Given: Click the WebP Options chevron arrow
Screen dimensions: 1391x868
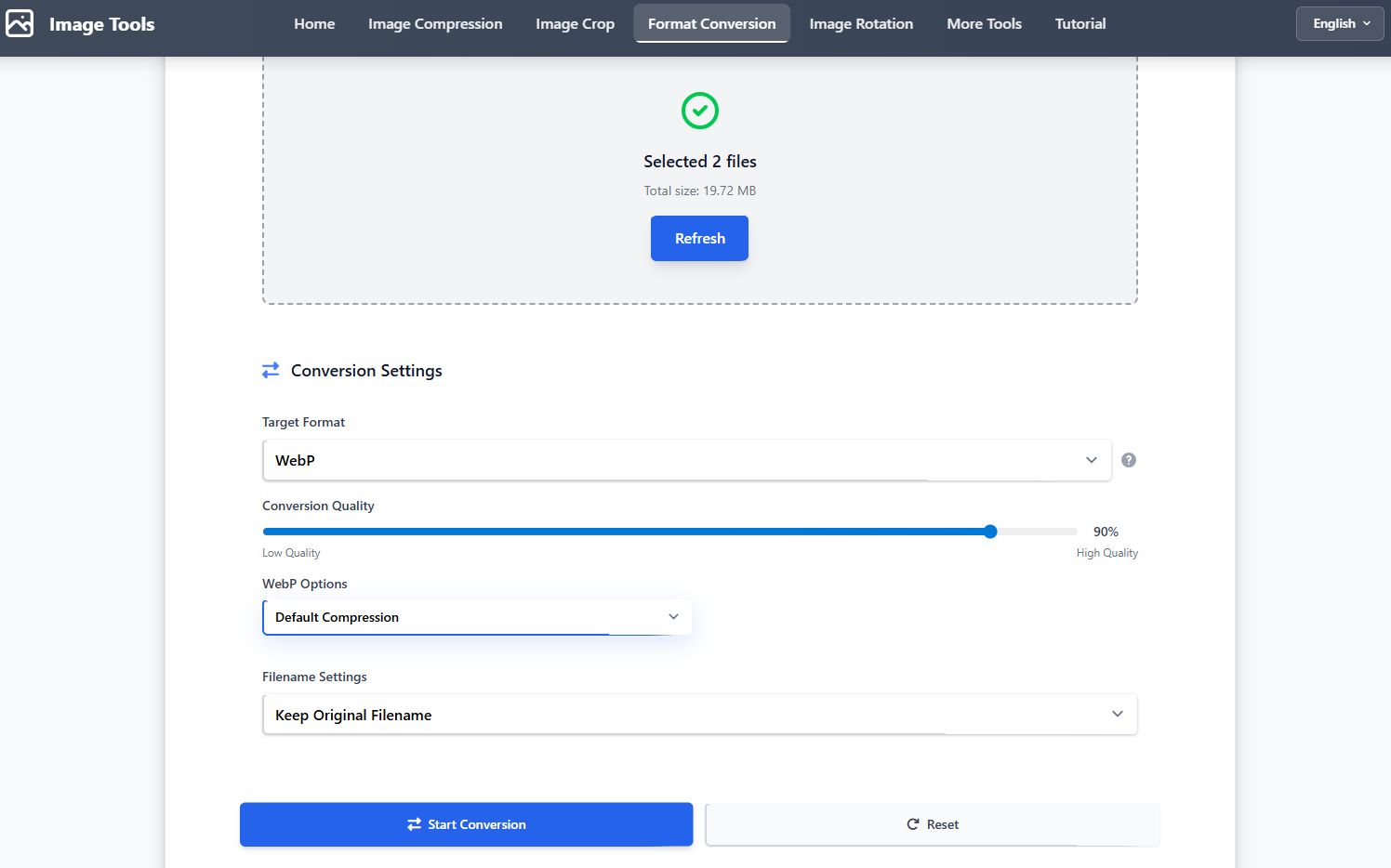Looking at the screenshot, I should [x=674, y=616].
